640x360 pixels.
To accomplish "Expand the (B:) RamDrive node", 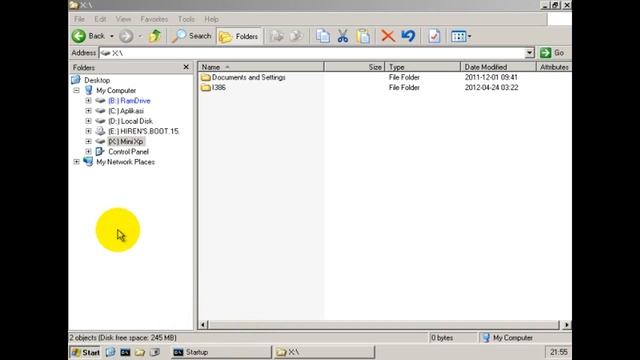I will [88, 100].
